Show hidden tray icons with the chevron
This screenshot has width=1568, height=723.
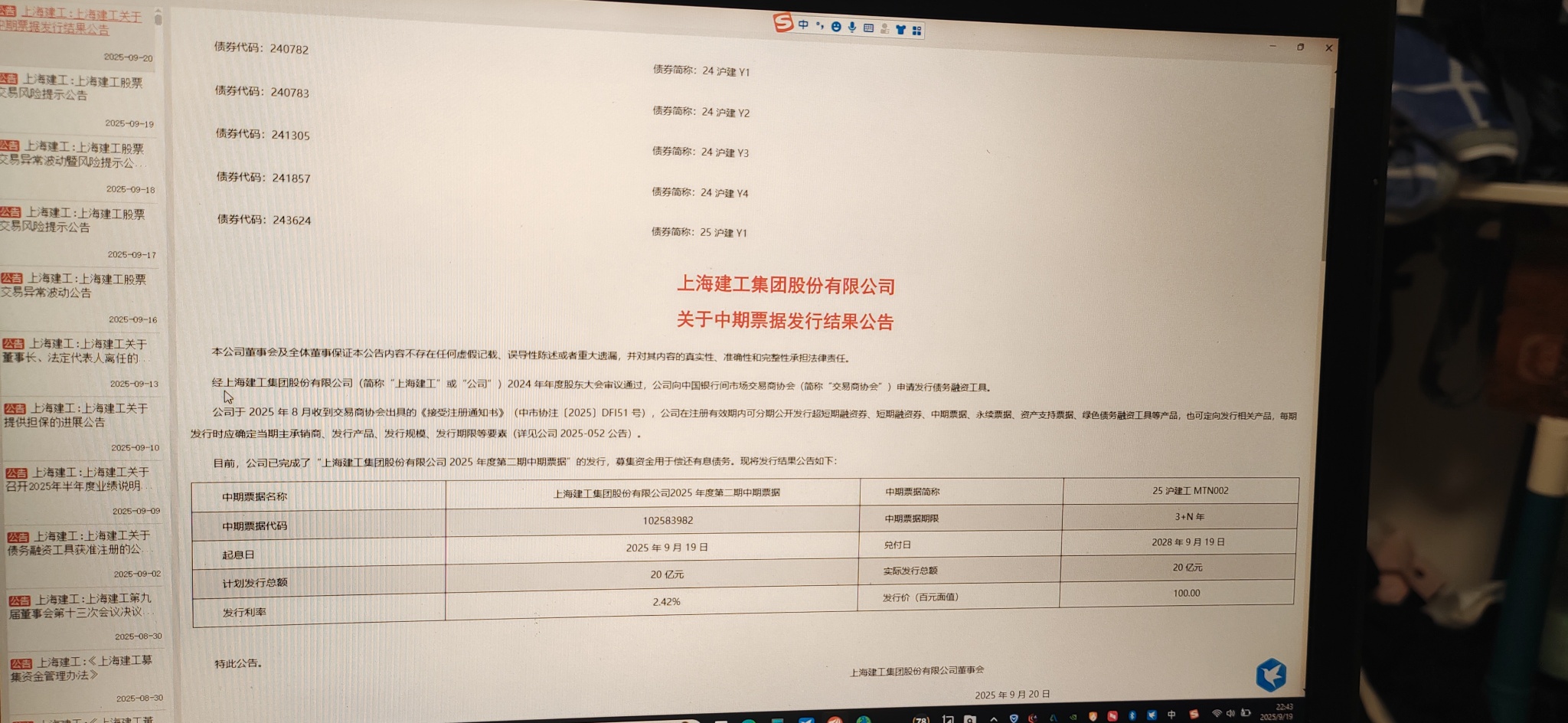click(994, 719)
